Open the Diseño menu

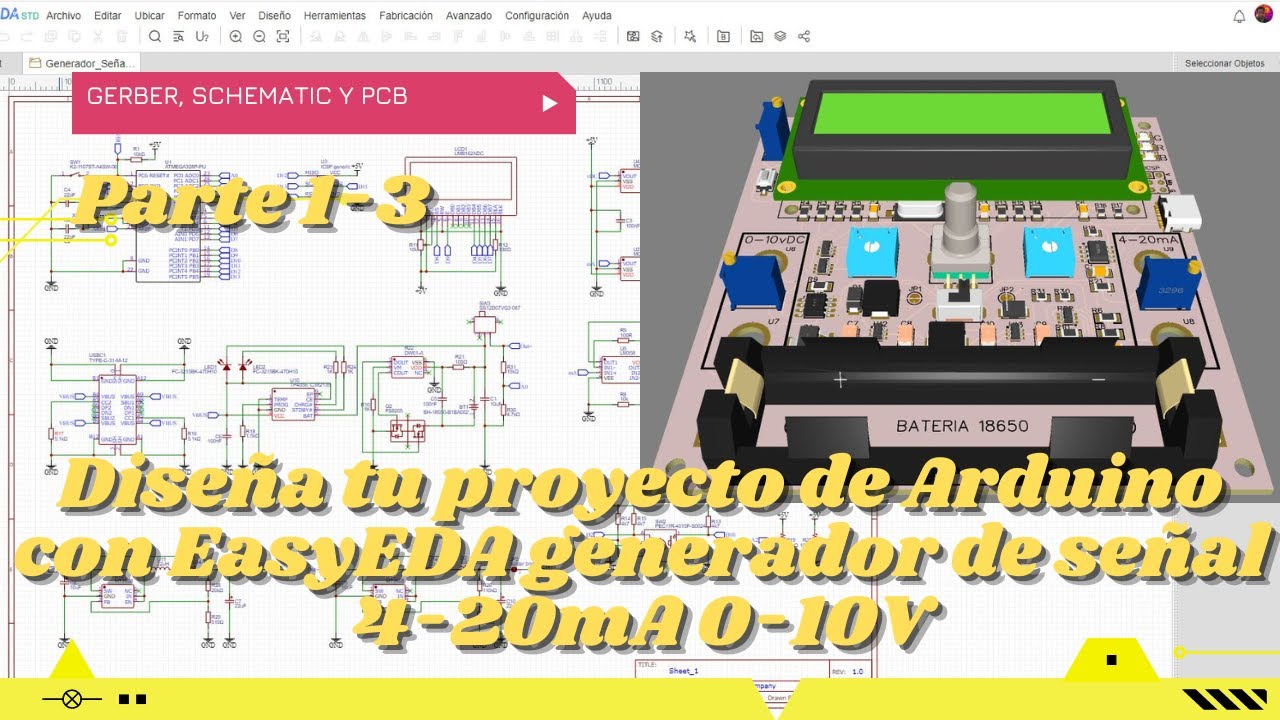[x=274, y=16]
